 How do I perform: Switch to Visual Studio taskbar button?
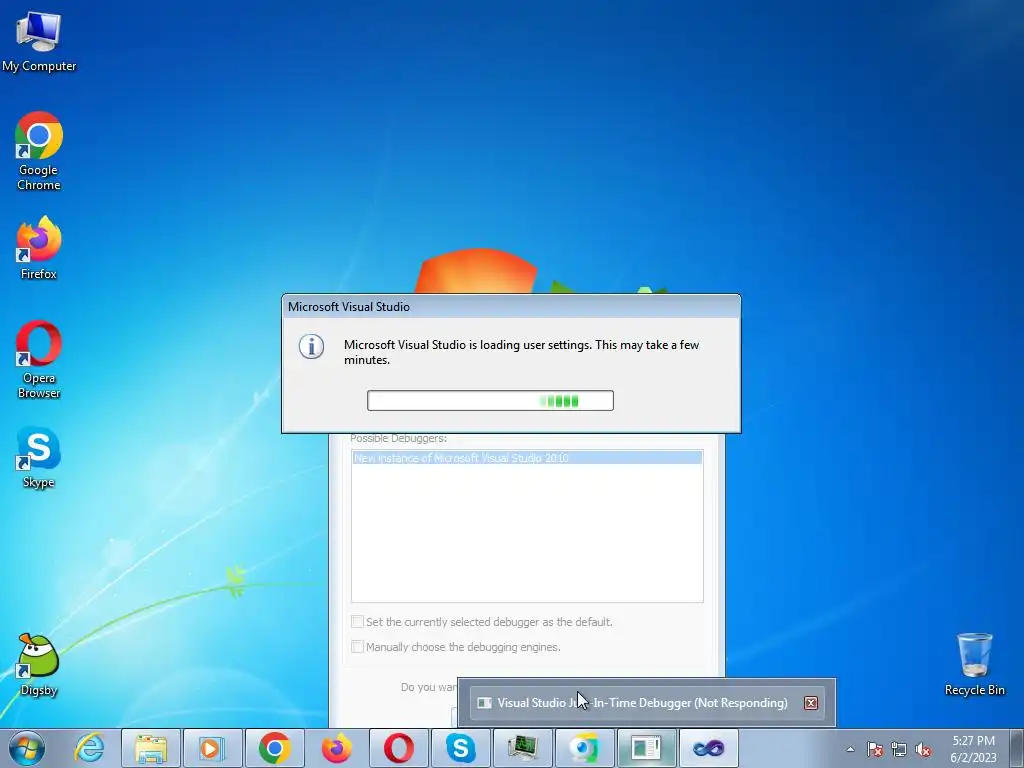[709, 748]
